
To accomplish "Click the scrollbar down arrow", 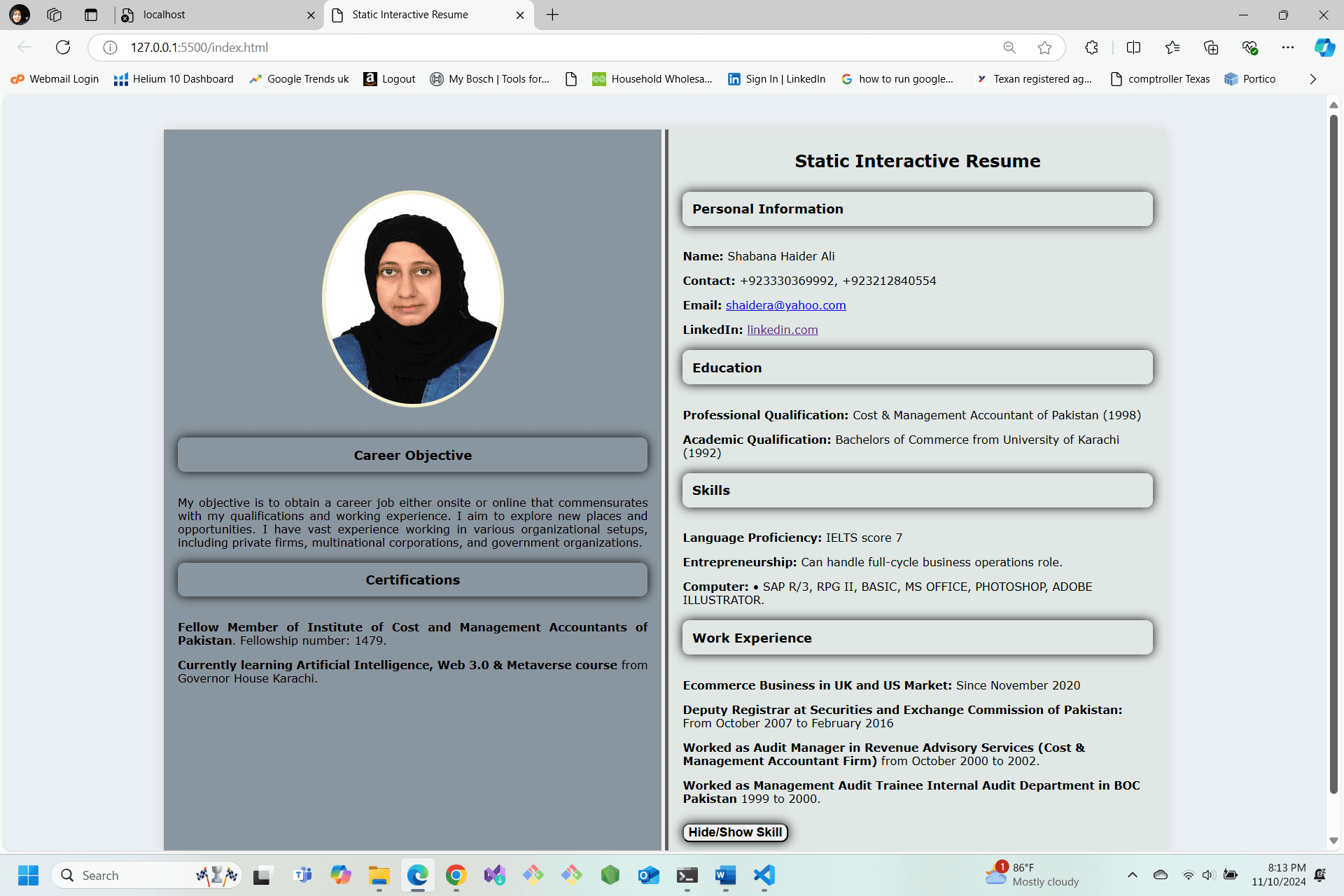I will pos(1333,841).
